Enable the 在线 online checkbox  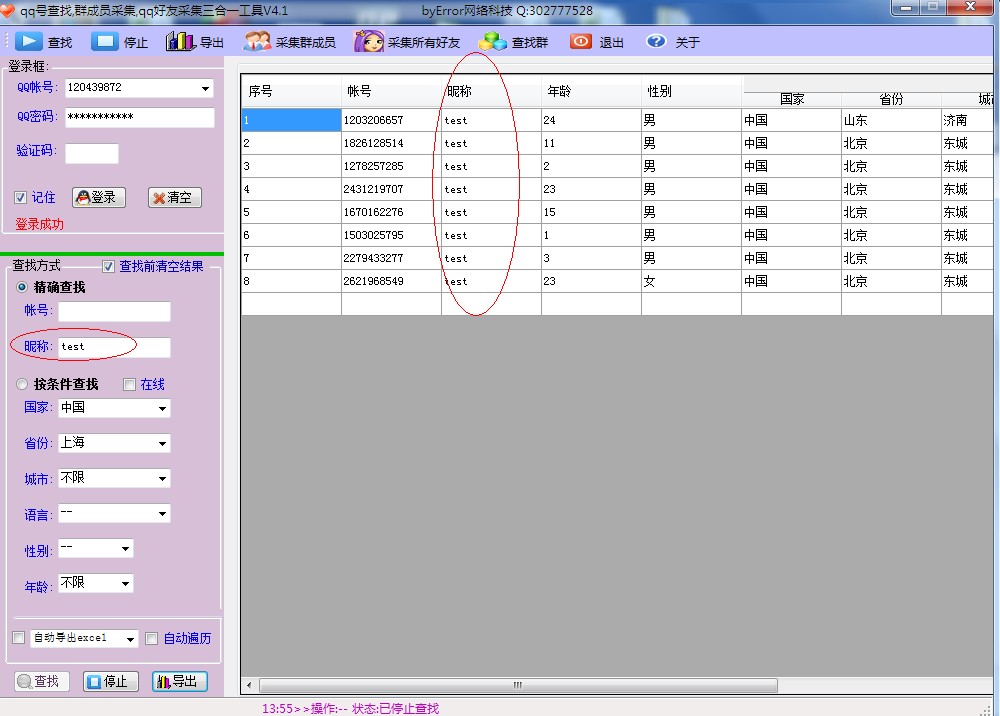(x=129, y=384)
